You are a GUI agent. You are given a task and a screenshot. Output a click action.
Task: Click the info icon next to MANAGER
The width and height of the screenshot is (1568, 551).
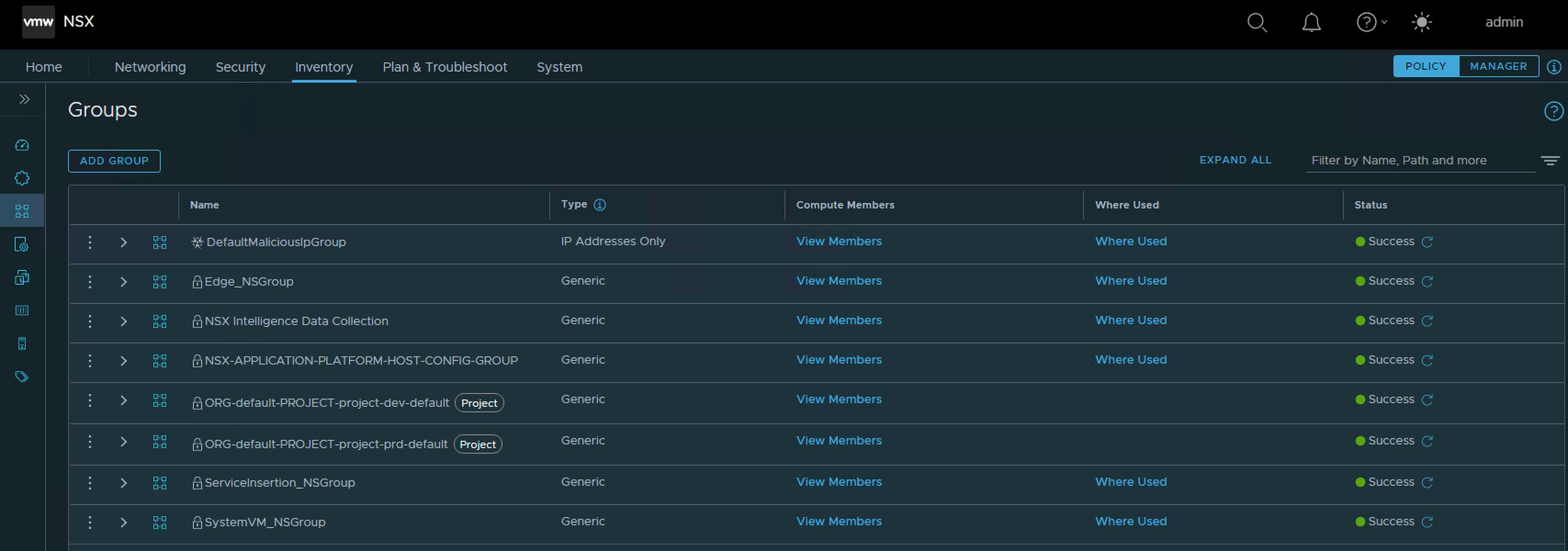coord(1554,67)
